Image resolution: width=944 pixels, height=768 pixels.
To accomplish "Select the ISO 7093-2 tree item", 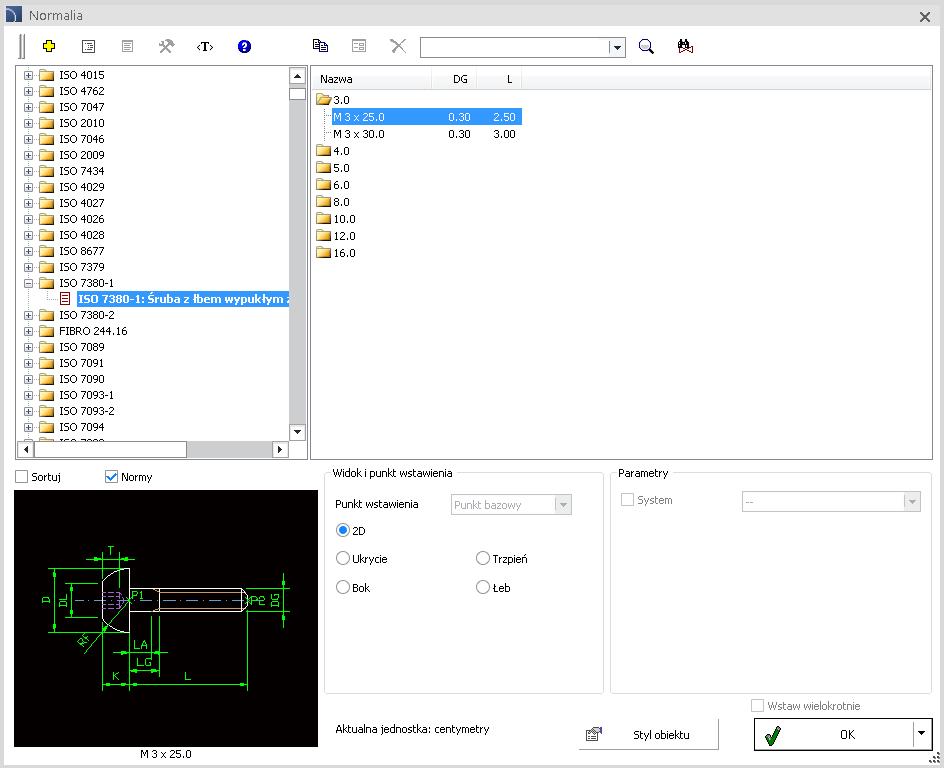I will point(87,411).
